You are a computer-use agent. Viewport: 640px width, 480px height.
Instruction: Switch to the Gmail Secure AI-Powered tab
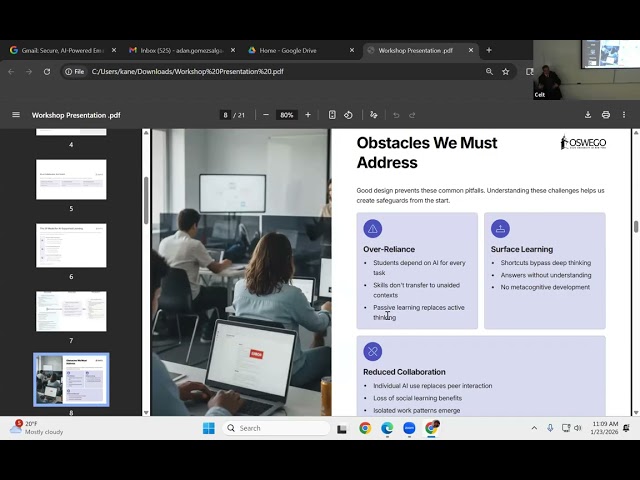(x=62, y=50)
